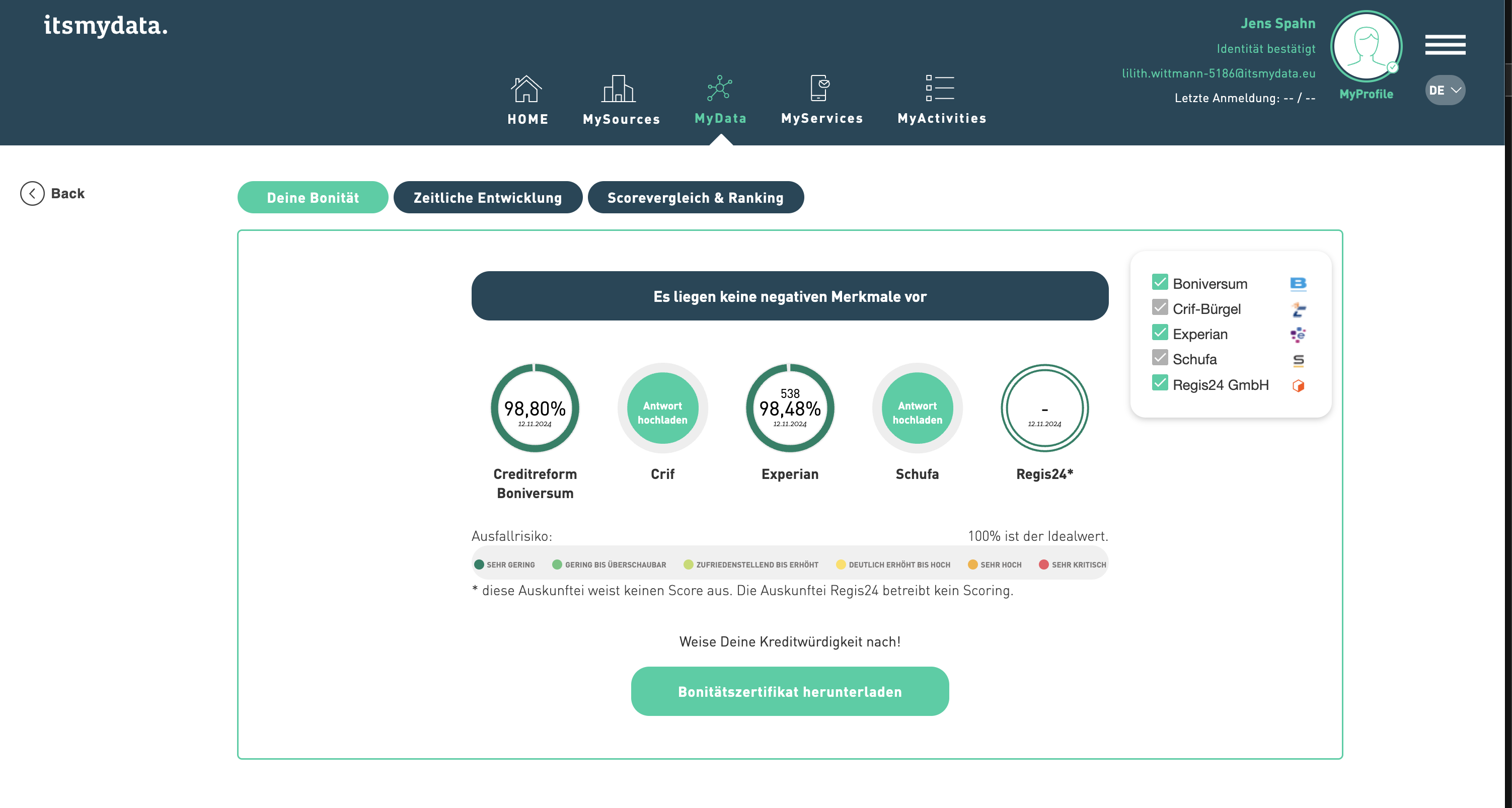The image size is (1512, 808).
Task: Click the itsmydata. logo
Action: click(106, 25)
